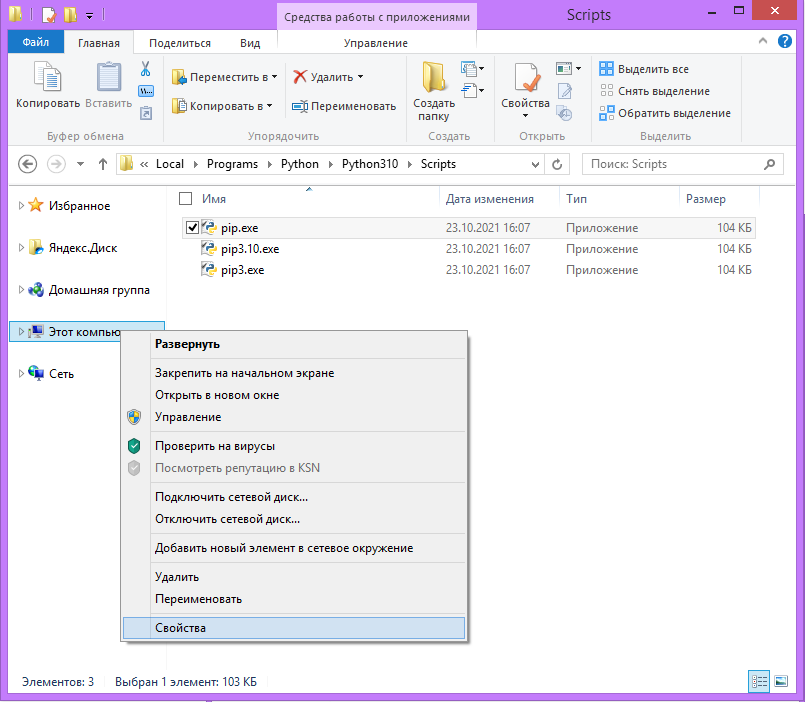
Task: Click the Create folder (Создать папку) icon
Action: 434,77
